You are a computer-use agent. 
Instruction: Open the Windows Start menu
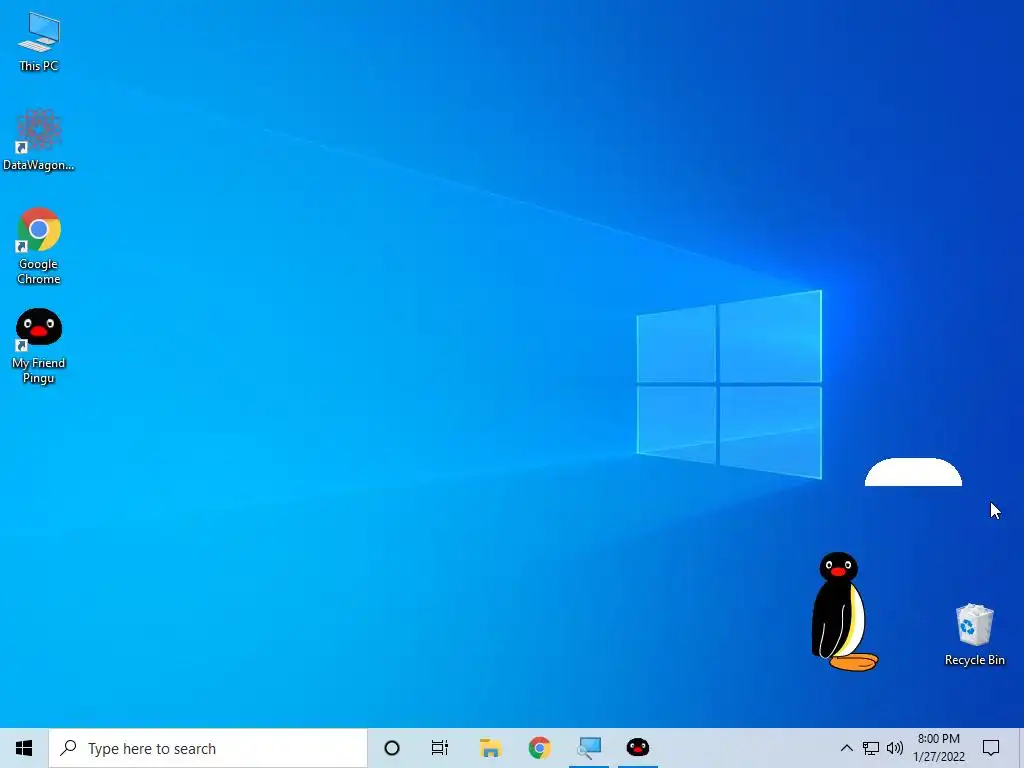pos(24,748)
